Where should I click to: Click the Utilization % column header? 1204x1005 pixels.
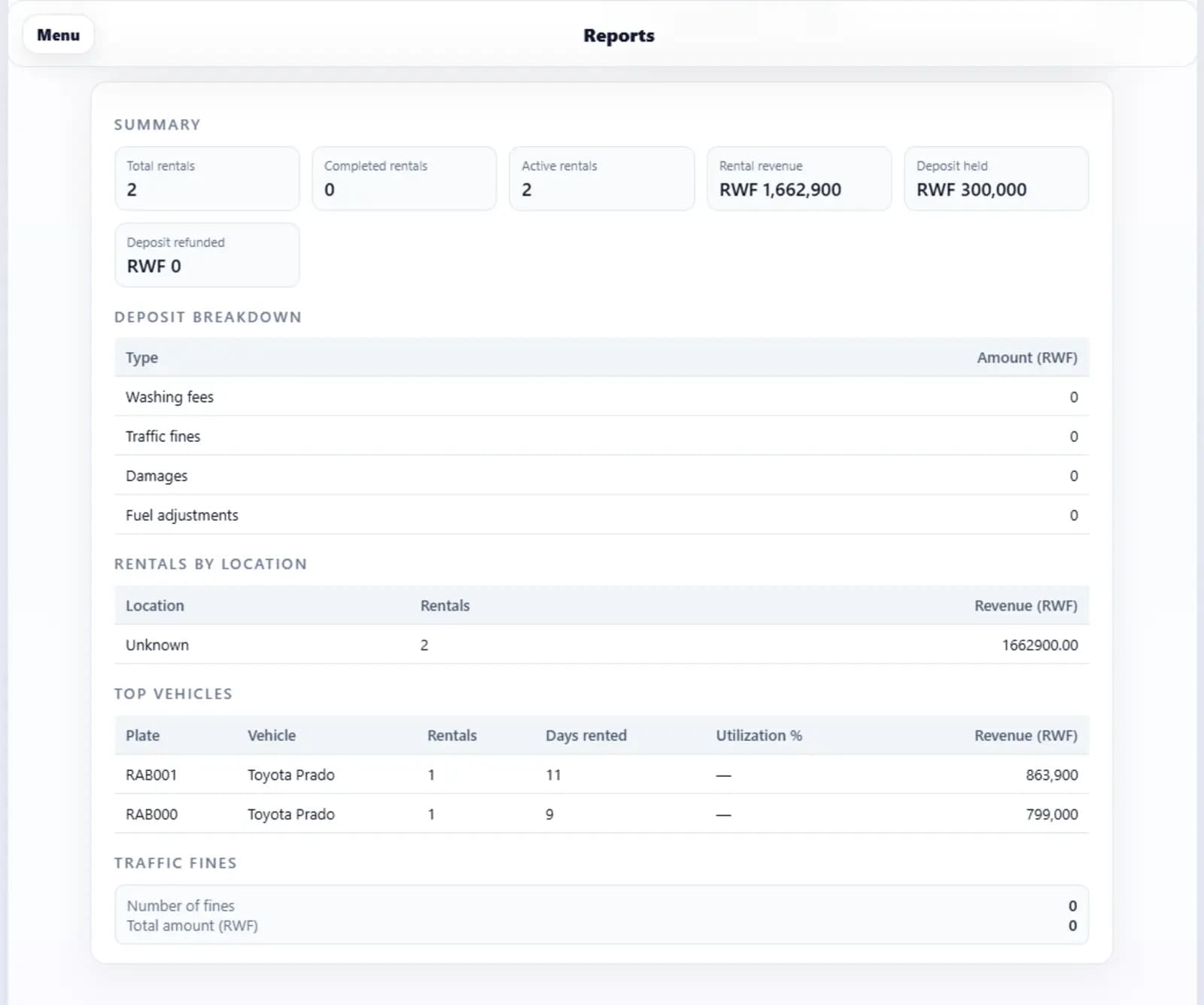[x=759, y=735]
